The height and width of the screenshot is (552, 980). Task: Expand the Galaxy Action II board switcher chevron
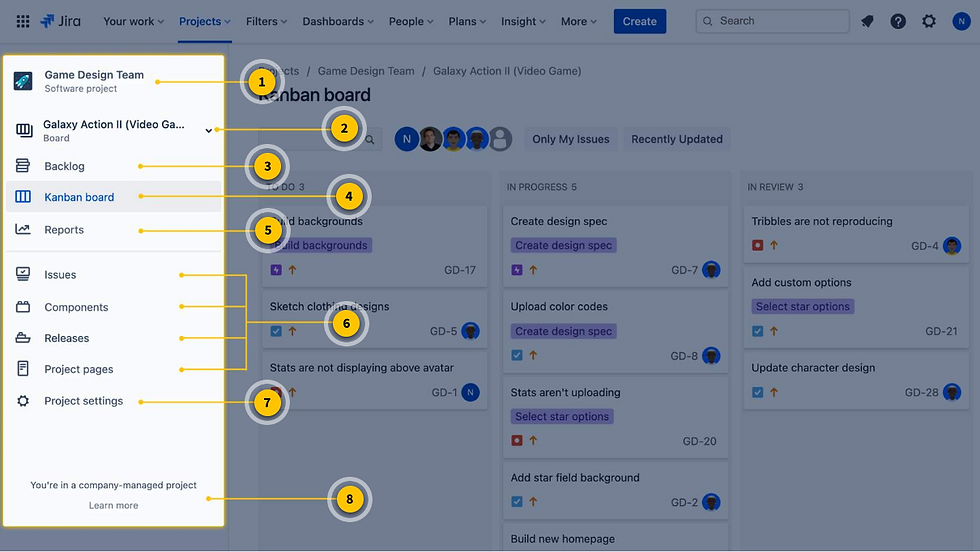[x=208, y=131]
